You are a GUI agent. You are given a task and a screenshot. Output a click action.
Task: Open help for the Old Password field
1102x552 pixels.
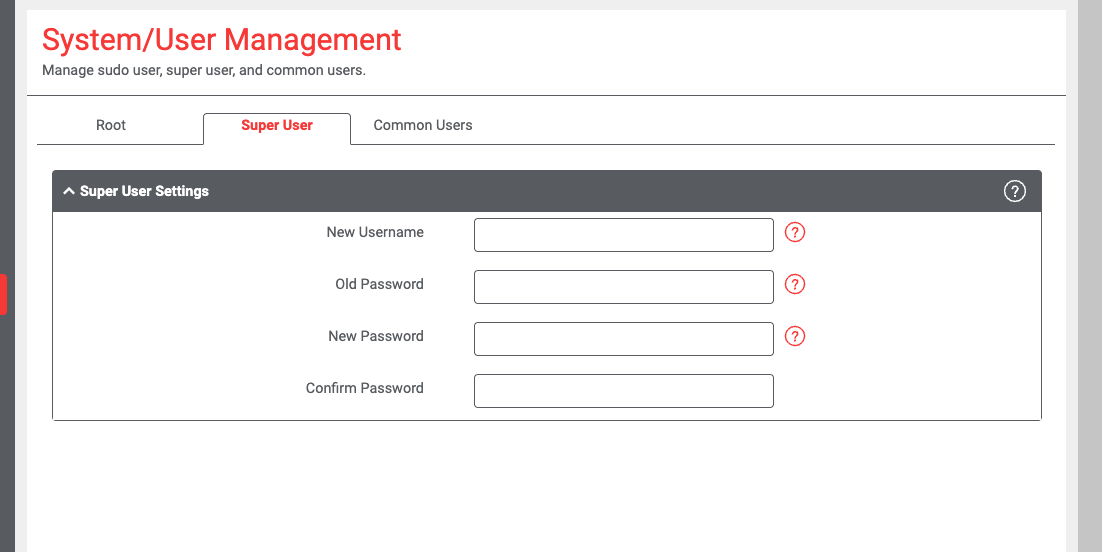(x=795, y=285)
